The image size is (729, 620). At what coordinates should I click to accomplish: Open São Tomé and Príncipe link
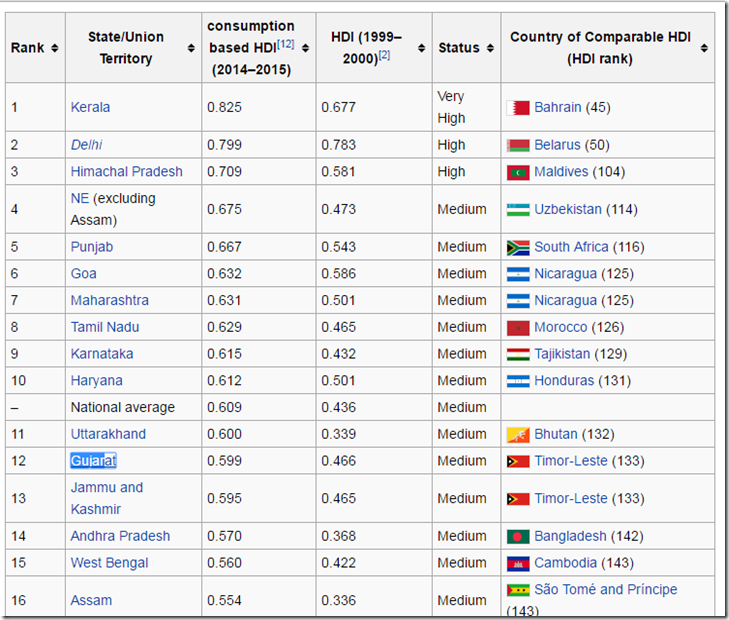coord(606,590)
